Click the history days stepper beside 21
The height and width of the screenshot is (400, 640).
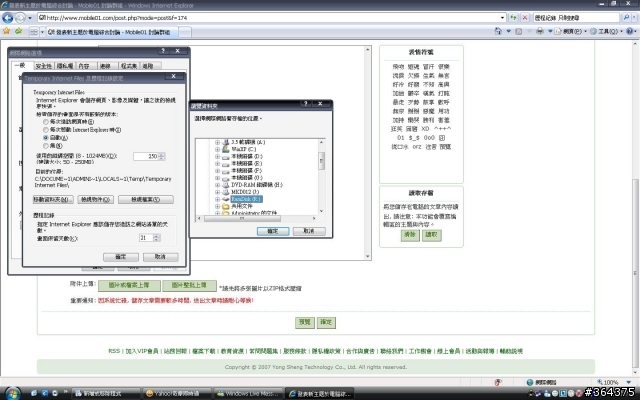click(157, 238)
